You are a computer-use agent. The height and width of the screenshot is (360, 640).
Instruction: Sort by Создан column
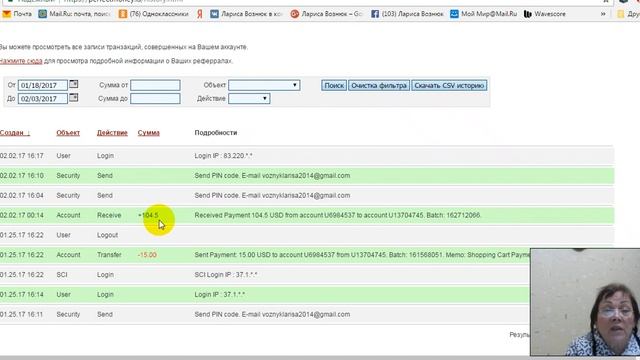[x=15, y=133]
